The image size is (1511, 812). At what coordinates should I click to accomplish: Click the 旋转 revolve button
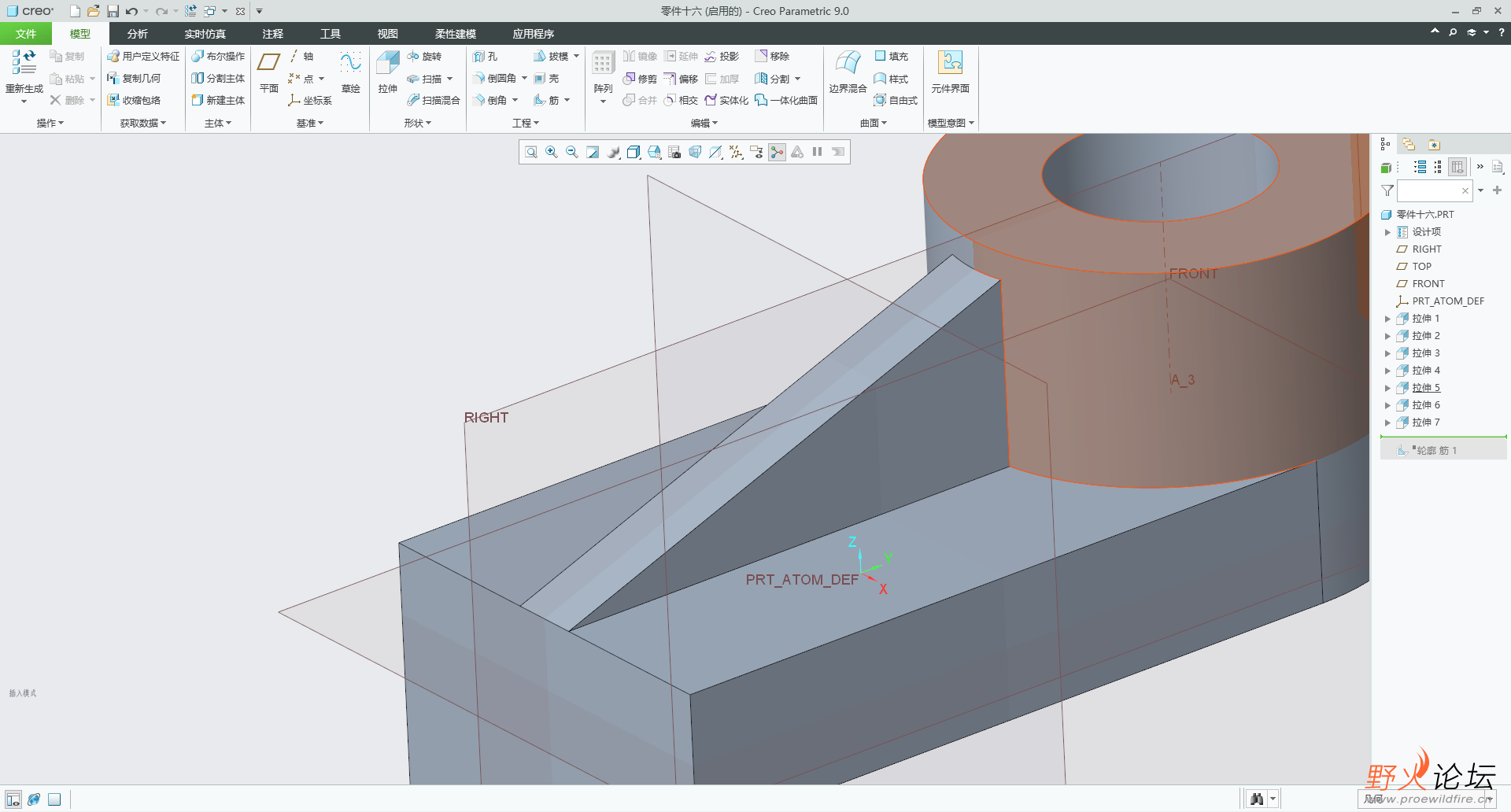tap(425, 57)
